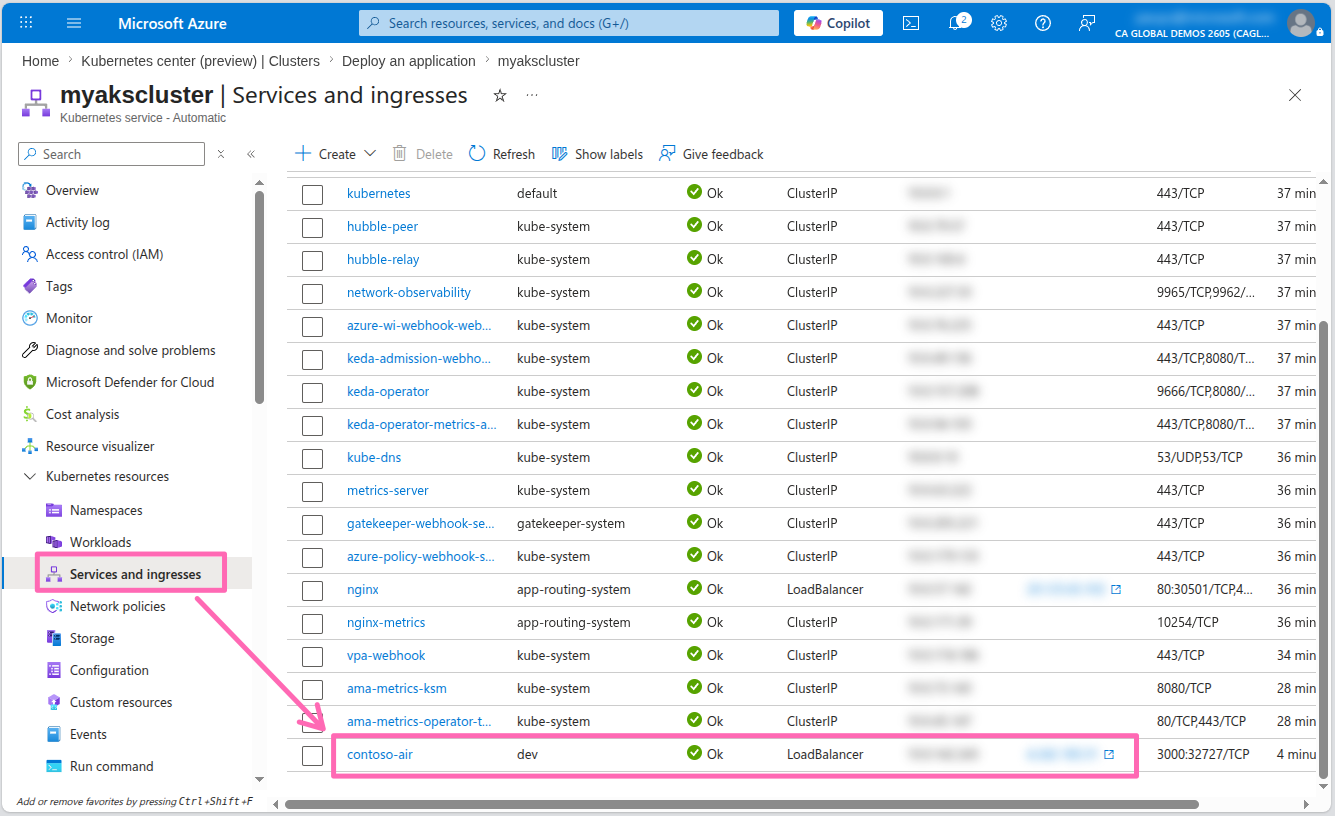1335x816 pixels.
Task: Click the Diagnose and solve problems wrench icon
Action: (30, 350)
